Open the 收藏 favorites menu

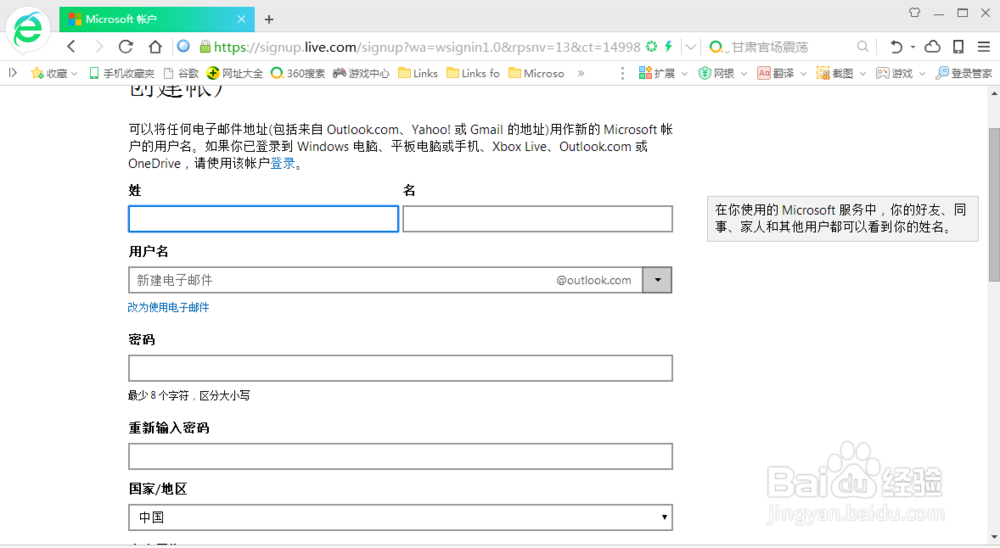[54, 73]
